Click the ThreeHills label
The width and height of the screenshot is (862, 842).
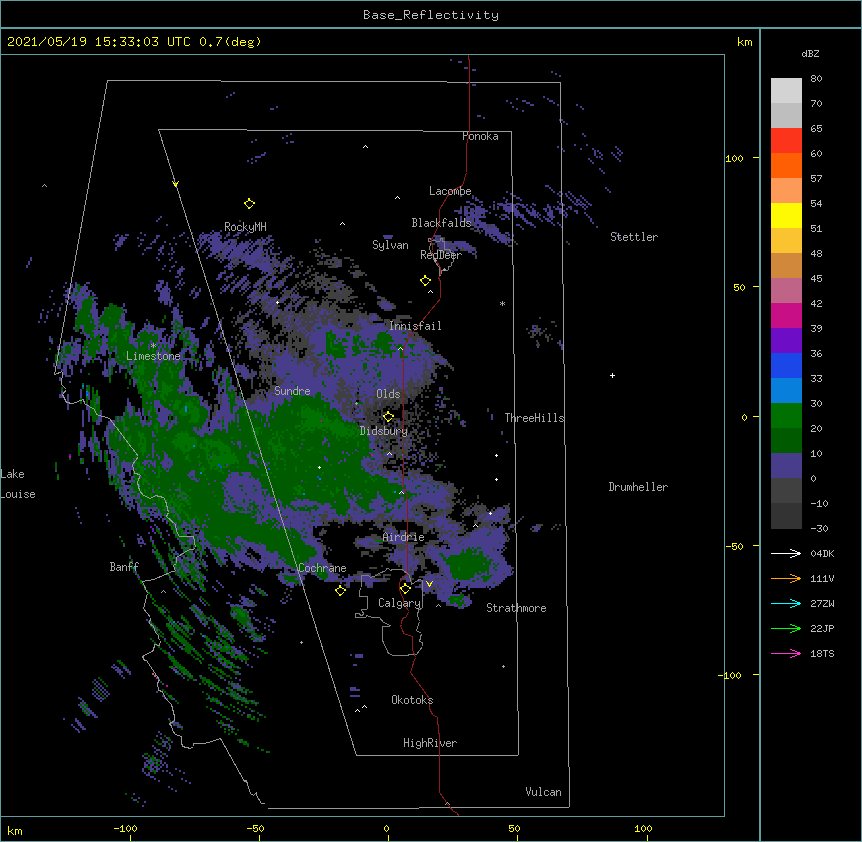coord(534,418)
